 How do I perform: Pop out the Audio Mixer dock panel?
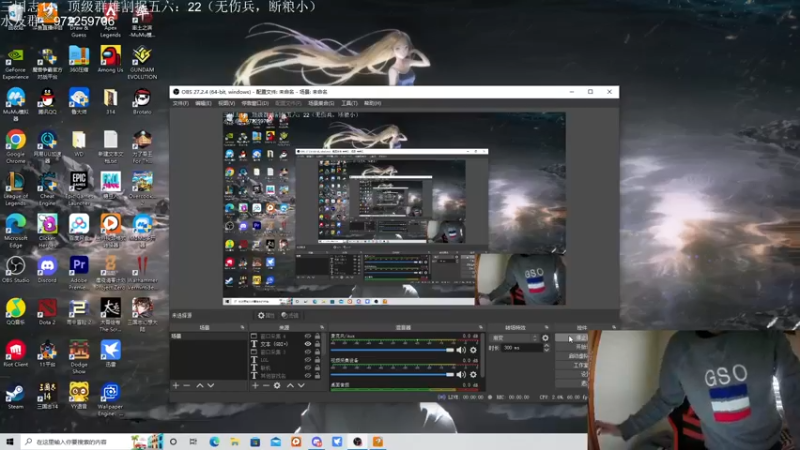click(481, 328)
